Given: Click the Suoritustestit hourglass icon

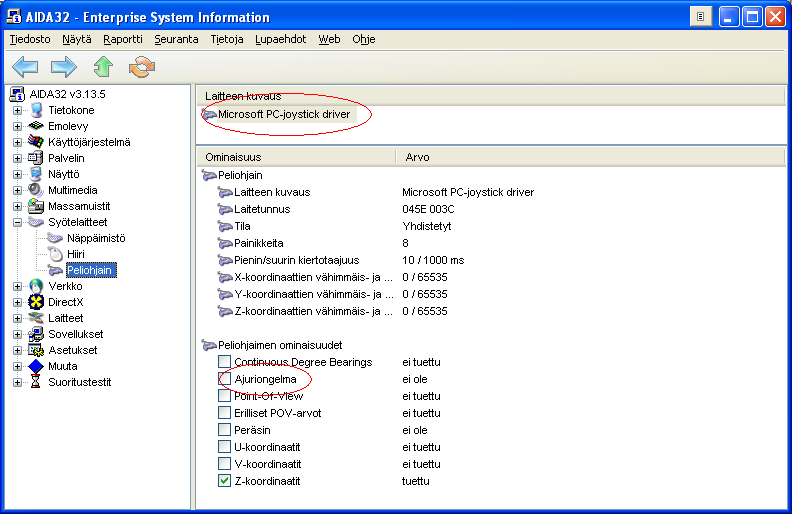Looking at the screenshot, I should 37,382.
